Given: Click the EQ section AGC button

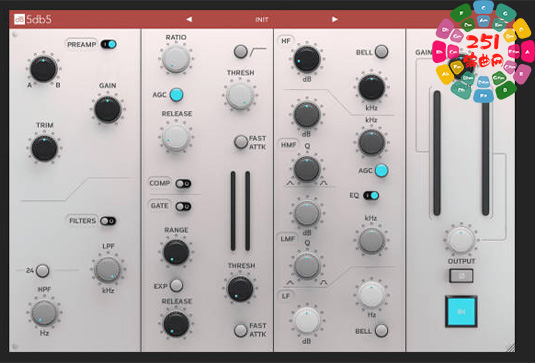Looking at the screenshot, I should coord(381,170).
